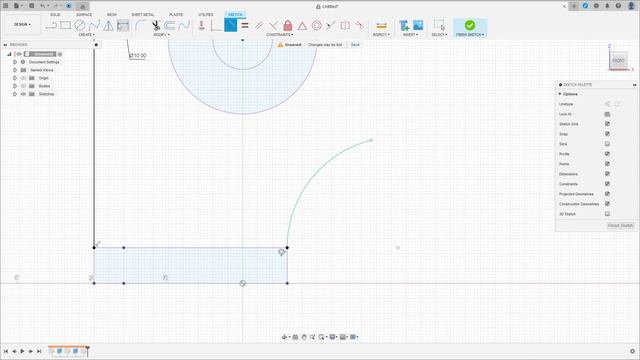Select the Spline sketch tool

pos(94,25)
